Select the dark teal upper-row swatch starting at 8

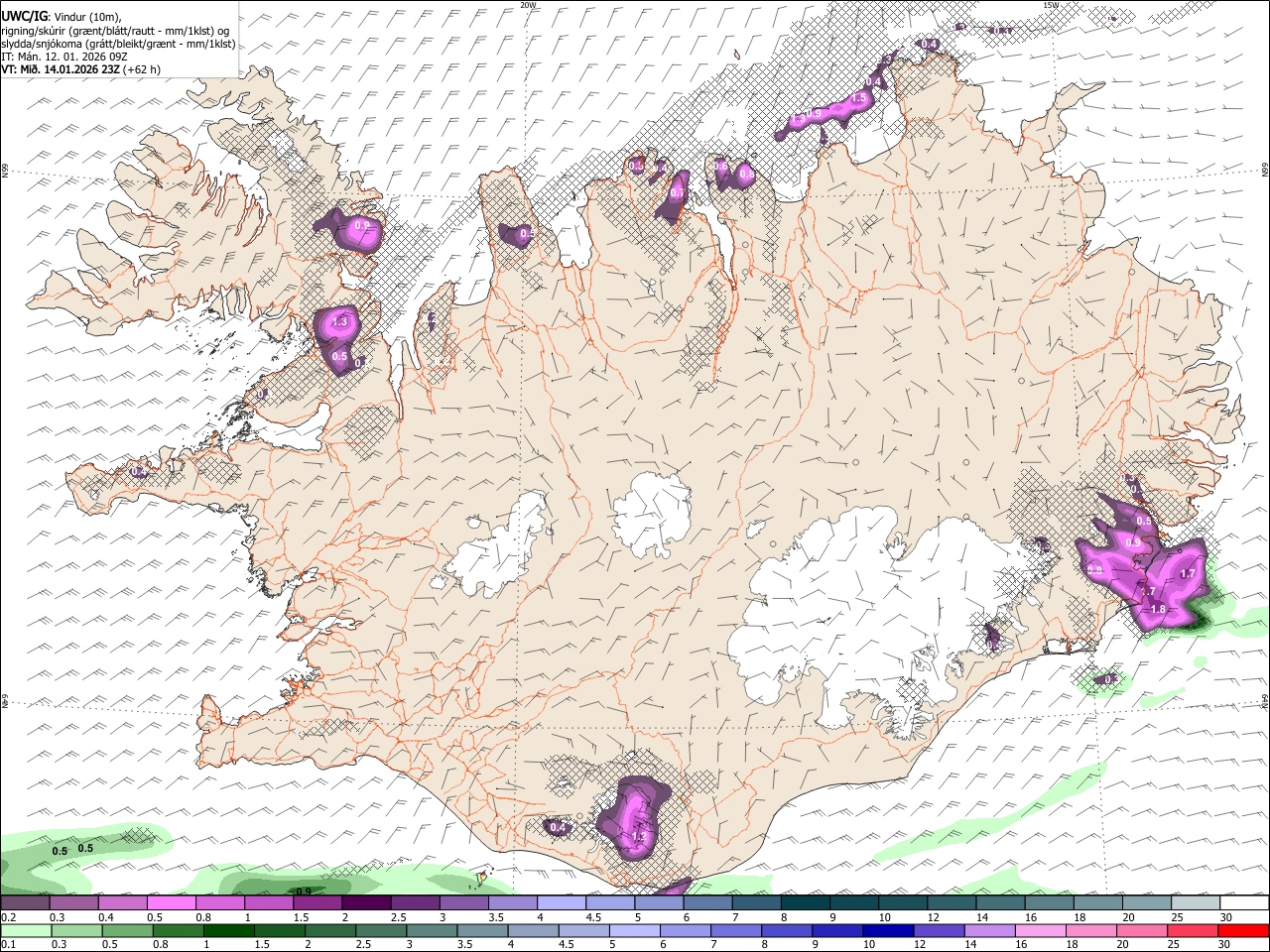[806, 902]
